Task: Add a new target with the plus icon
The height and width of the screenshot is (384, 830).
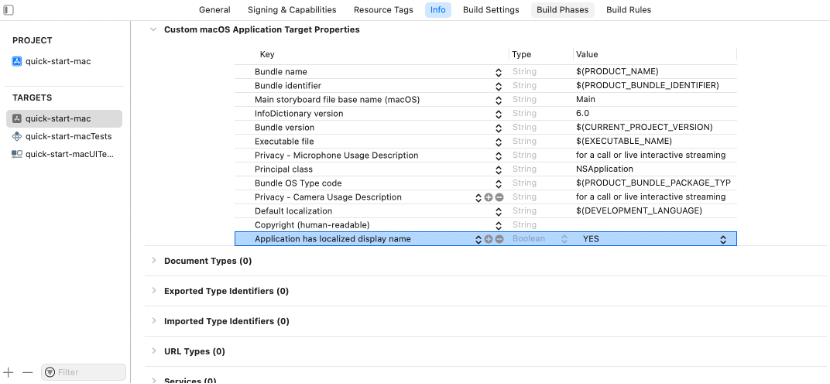Action: pyautogui.click(x=8, y=372)
